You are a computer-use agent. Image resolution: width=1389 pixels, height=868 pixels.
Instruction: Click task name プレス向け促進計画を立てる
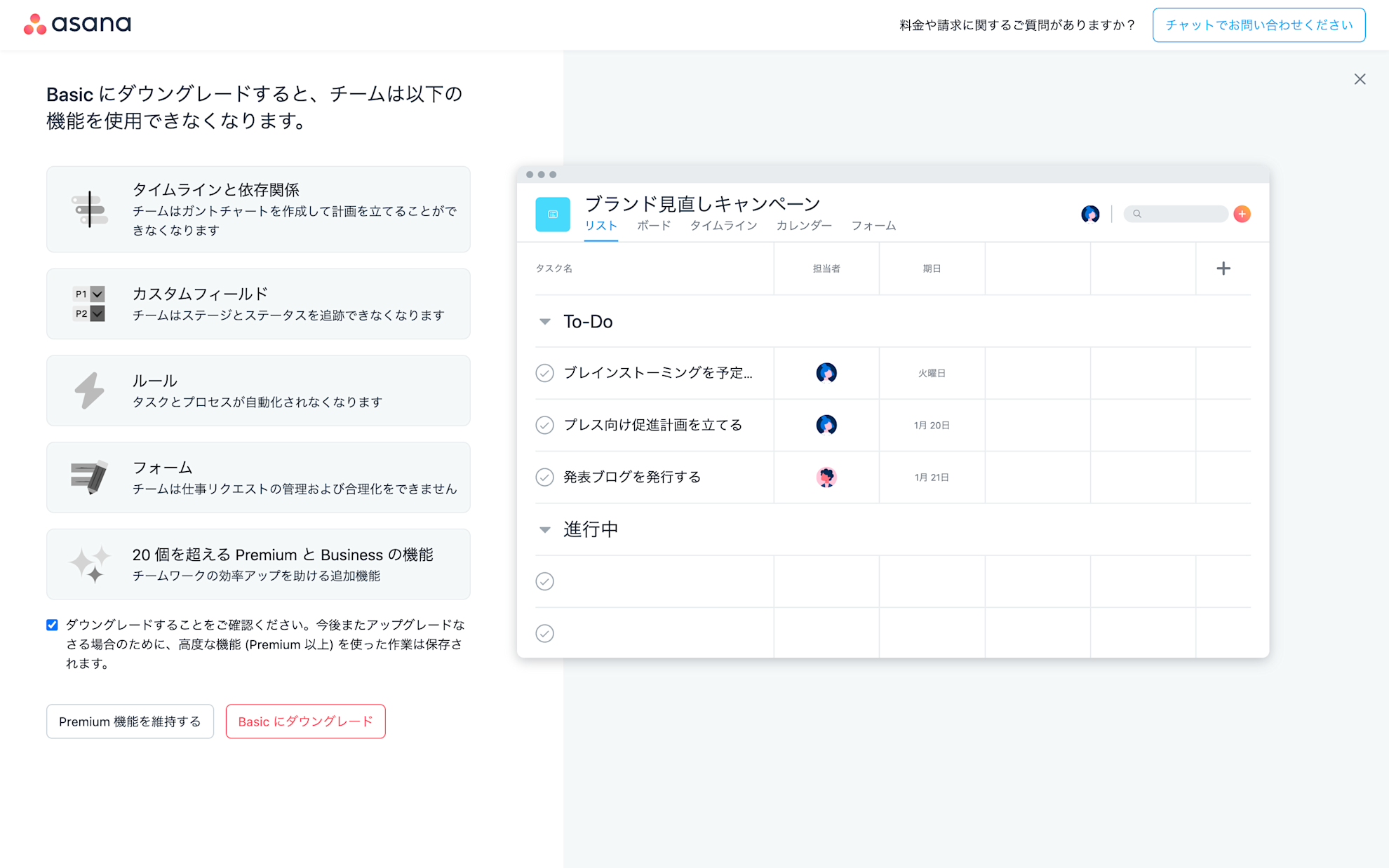653,425
